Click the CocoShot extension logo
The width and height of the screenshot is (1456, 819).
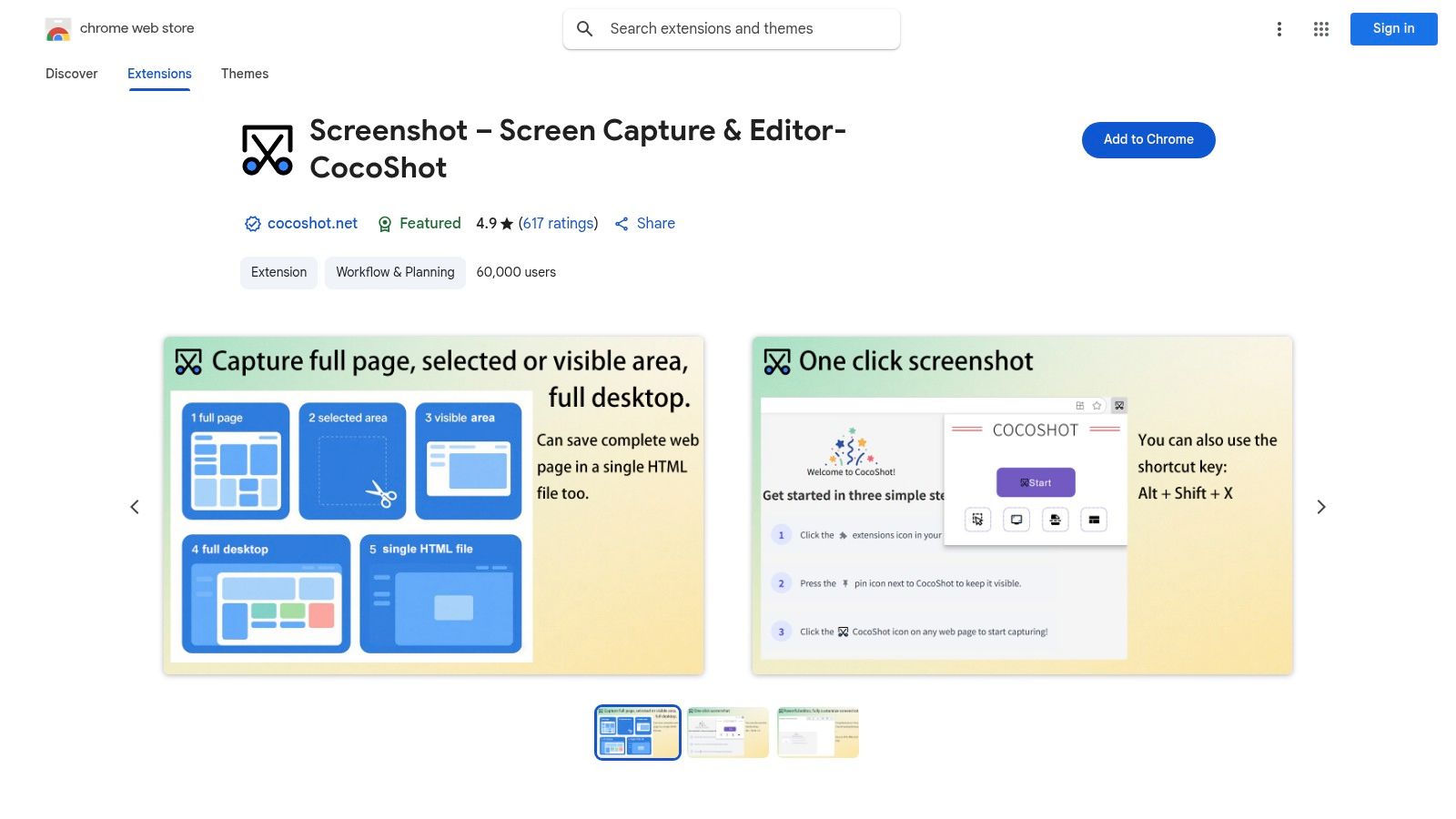[x=266, y=148]
